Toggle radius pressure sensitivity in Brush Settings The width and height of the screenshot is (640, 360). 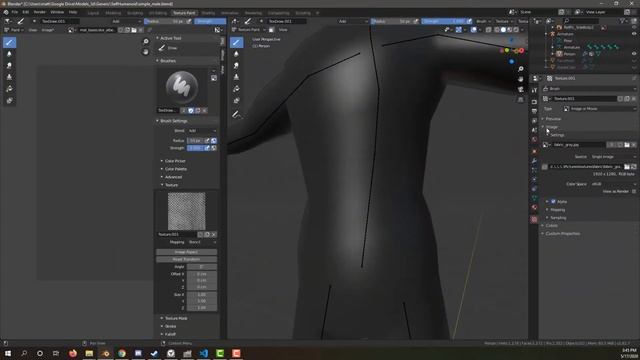point(207,140)
